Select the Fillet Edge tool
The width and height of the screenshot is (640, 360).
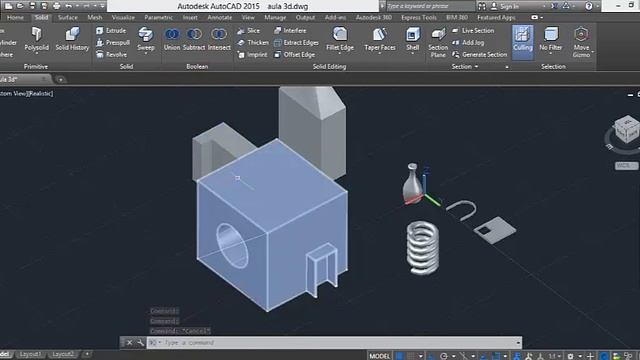click(x=340, y=40)
